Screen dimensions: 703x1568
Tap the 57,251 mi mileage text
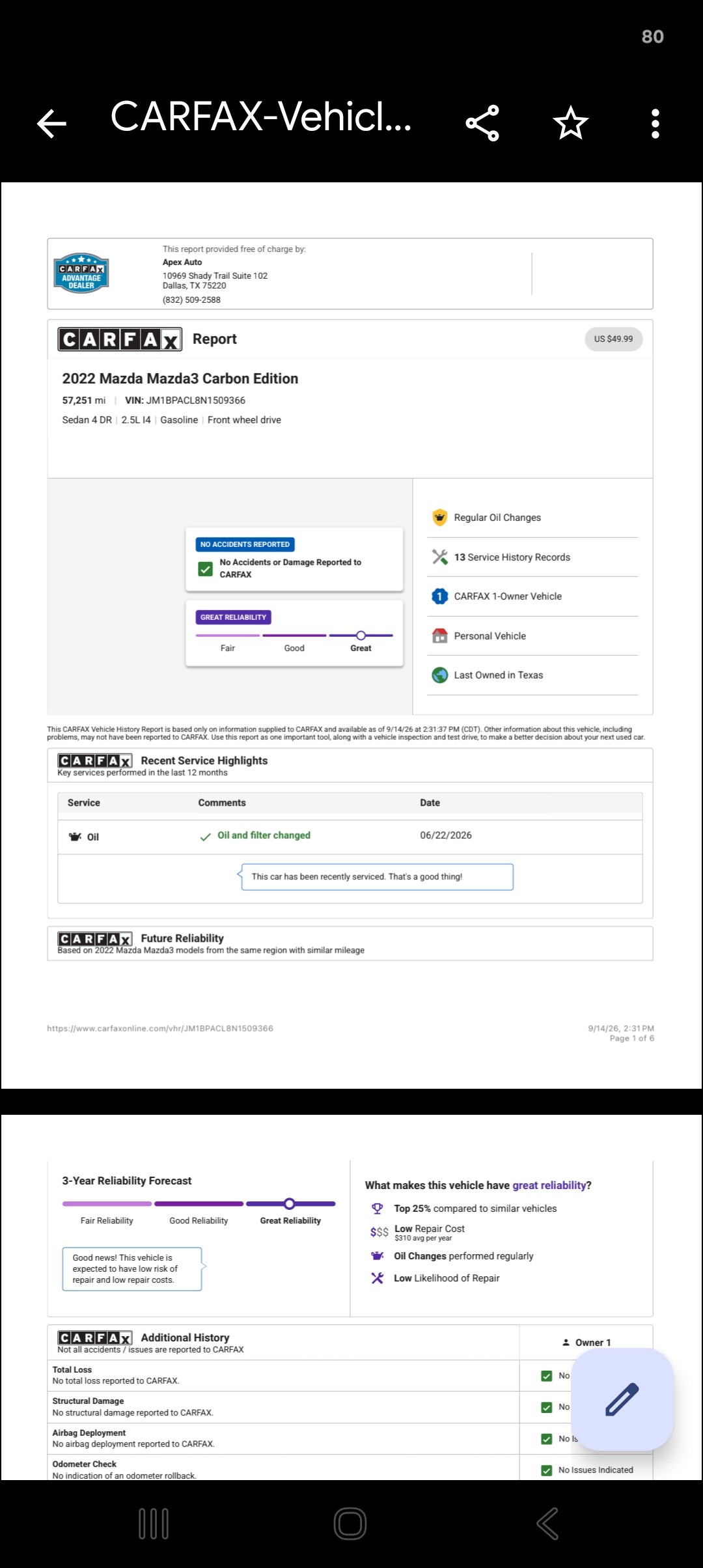click(x=83, y=400)
